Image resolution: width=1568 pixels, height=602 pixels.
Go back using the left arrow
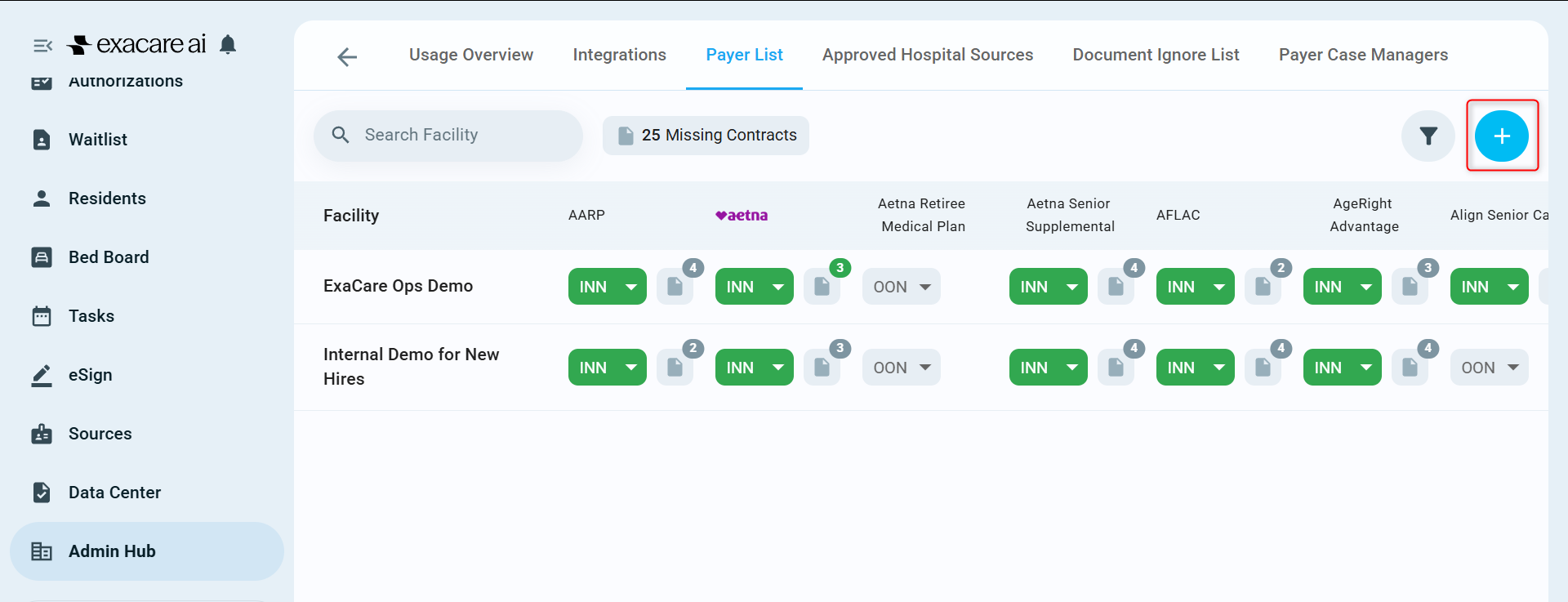(x=347, y=56)
